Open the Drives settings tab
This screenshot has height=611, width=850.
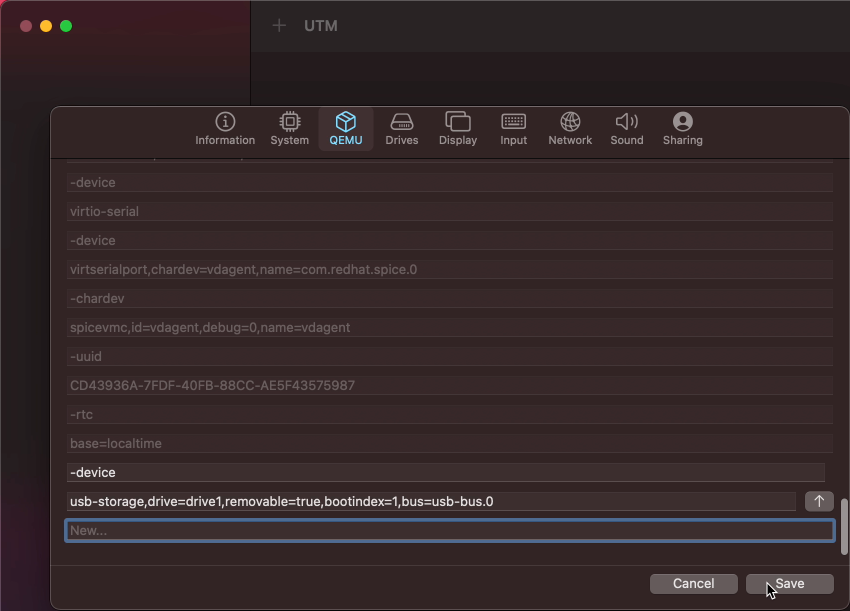(x=402, y=129)
